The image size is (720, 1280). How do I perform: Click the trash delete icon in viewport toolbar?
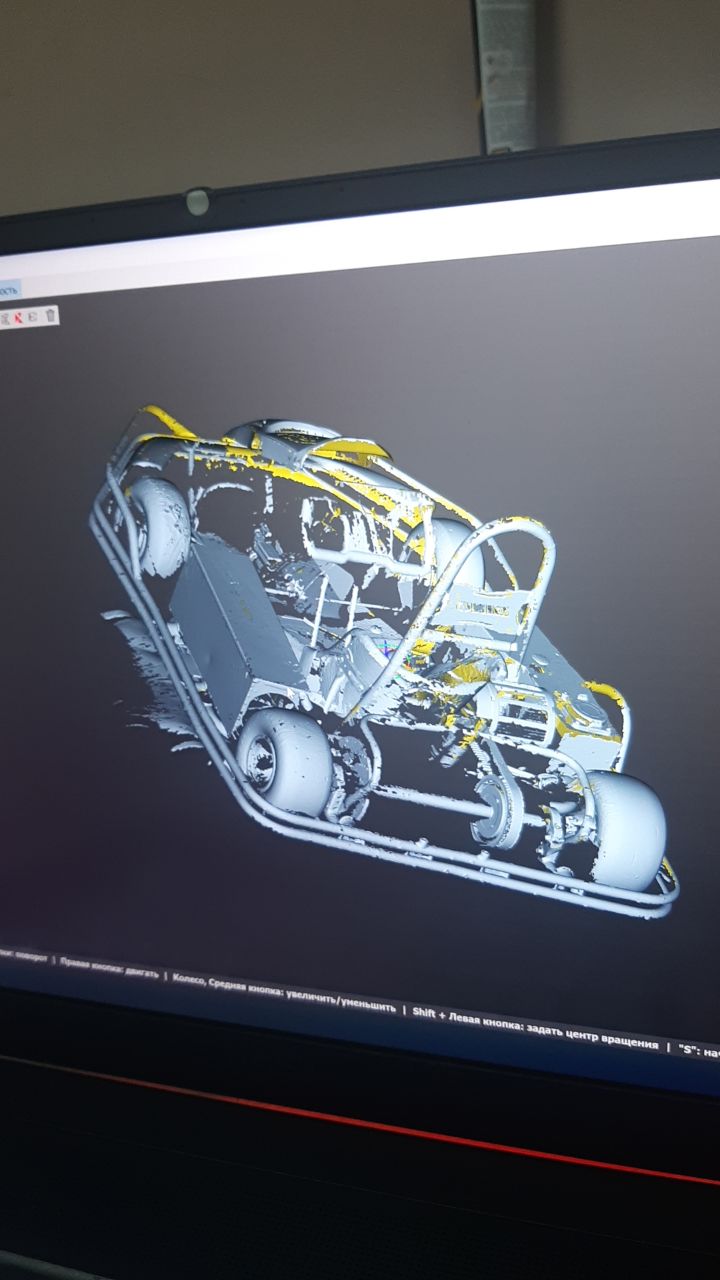tap(51, 316)
